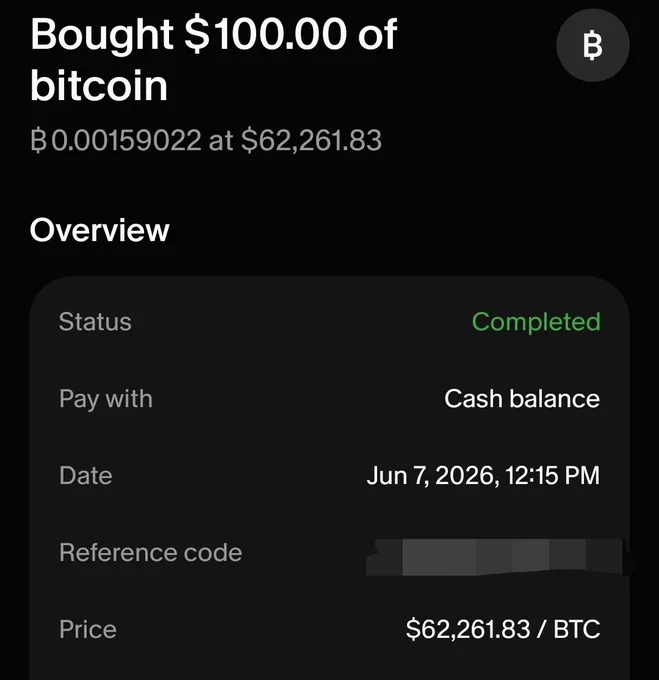Image resolution: width=659 pixels, height=680 pixels.
Task: Click the Price label
Action: point(88,629)
